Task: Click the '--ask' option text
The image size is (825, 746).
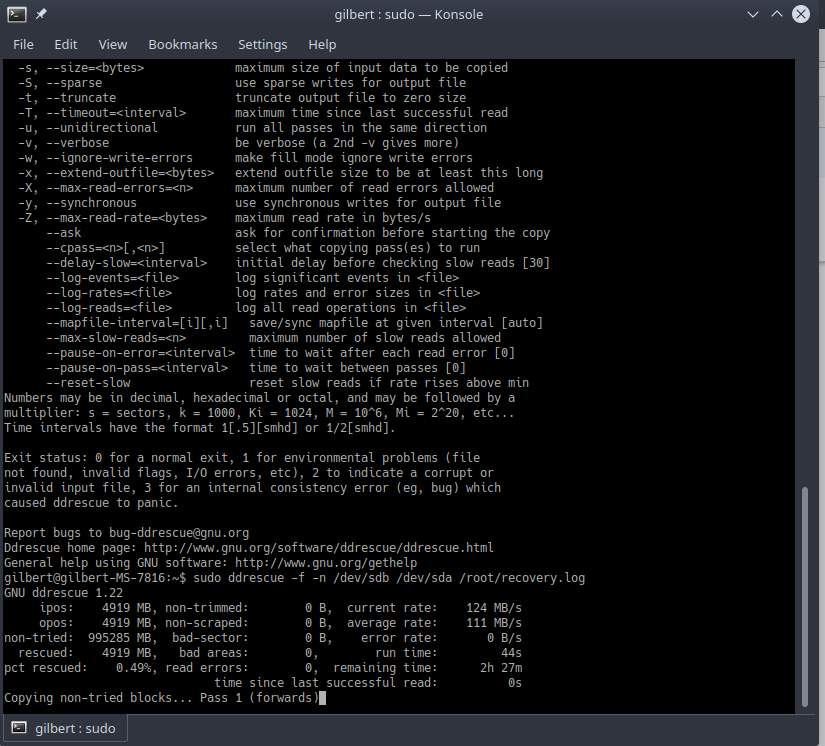Action: pyautogui.click(x=64, y=233)
